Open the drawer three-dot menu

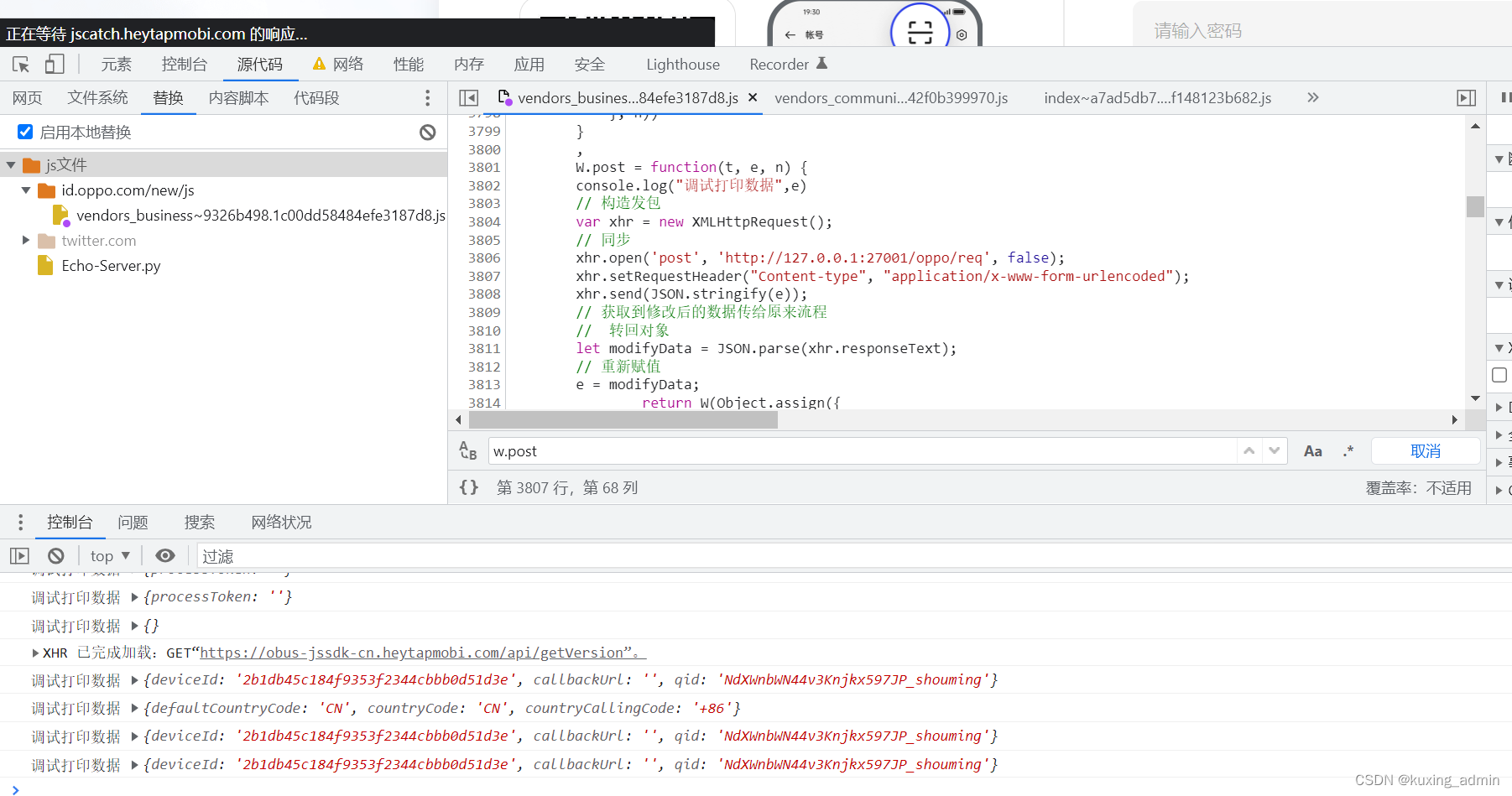point(20,523)
